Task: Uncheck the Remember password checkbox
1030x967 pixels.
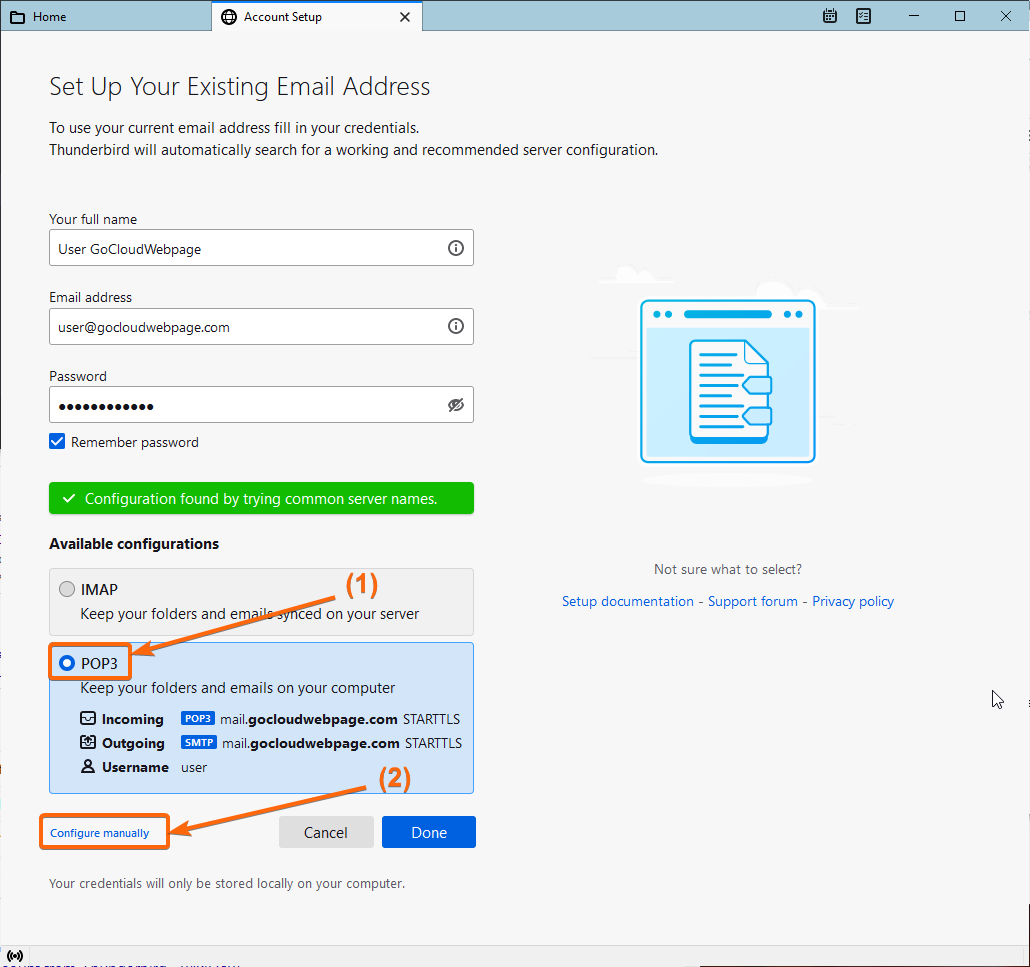Action: tap(57, 441)
